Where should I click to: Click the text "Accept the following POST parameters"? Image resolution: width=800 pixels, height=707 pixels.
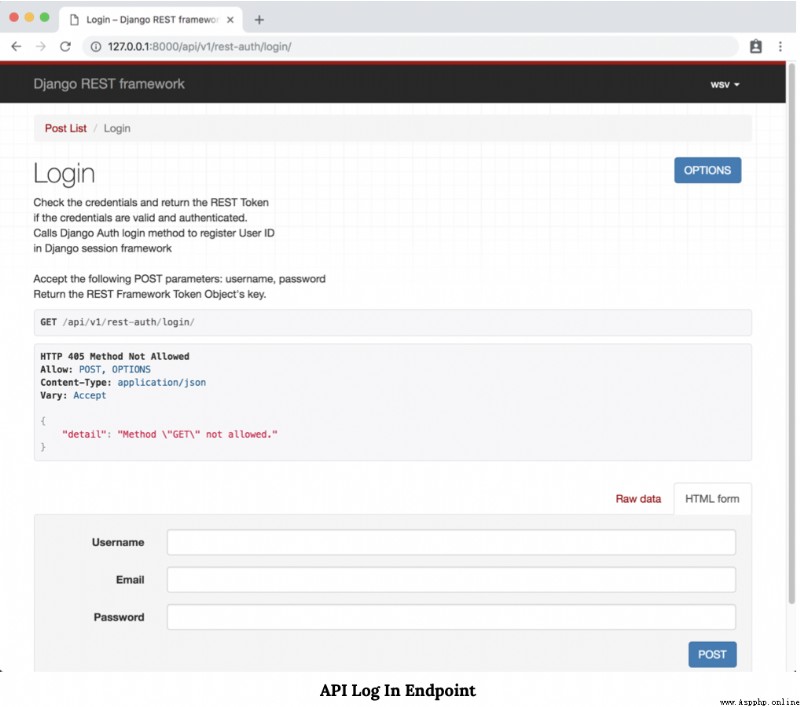tap(127, 279)
